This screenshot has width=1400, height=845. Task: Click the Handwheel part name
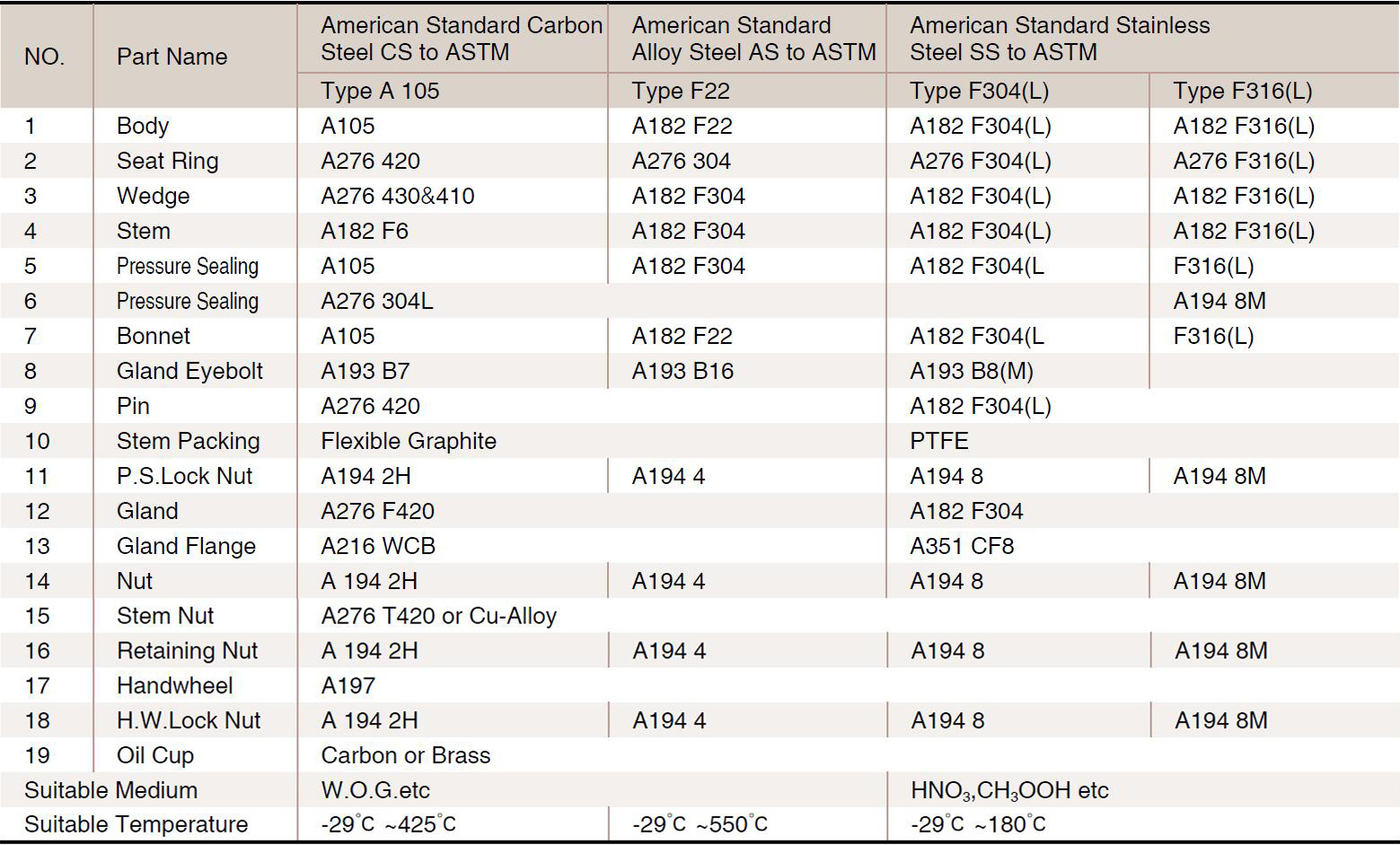point(174,686)
